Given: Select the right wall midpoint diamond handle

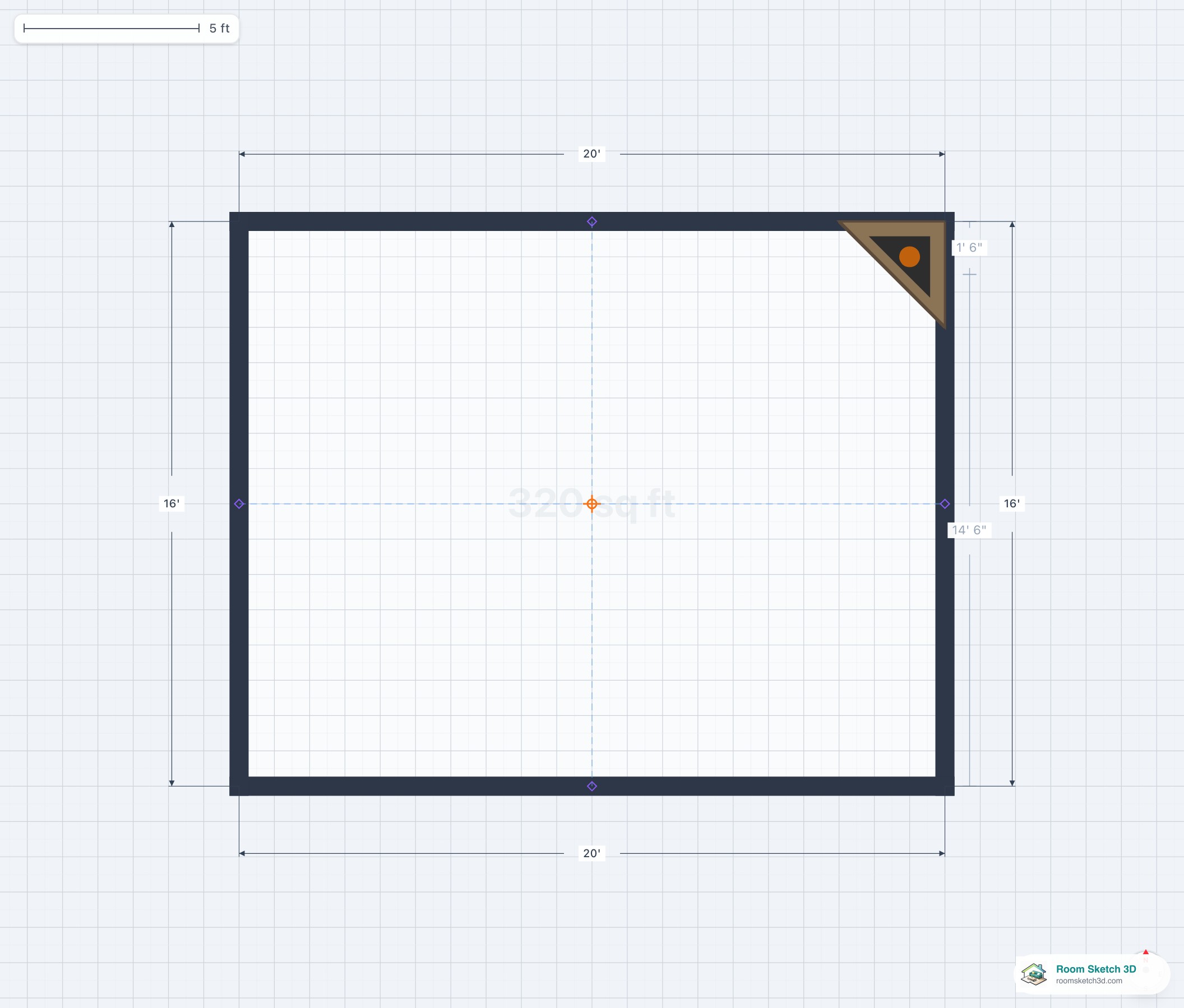Looking at the screenshot, I should pyautogui.click(x=945, y=504).
